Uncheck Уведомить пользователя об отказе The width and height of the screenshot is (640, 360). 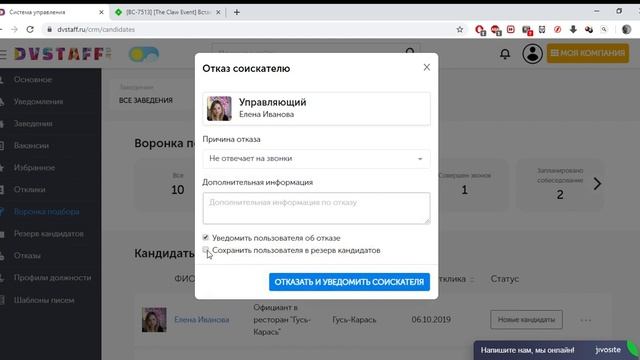click(x=206, y=237)
